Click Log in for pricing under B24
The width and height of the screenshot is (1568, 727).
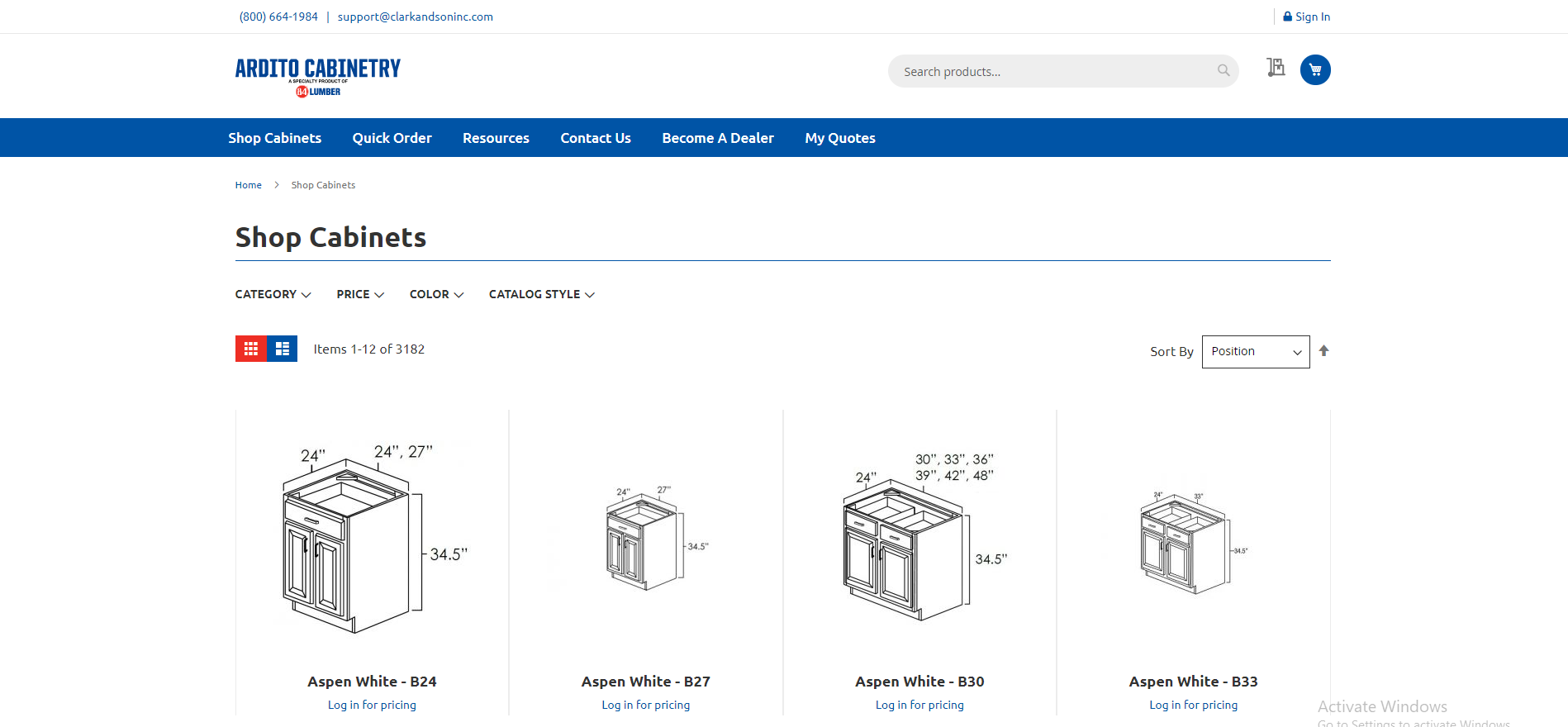coord(372,705)
